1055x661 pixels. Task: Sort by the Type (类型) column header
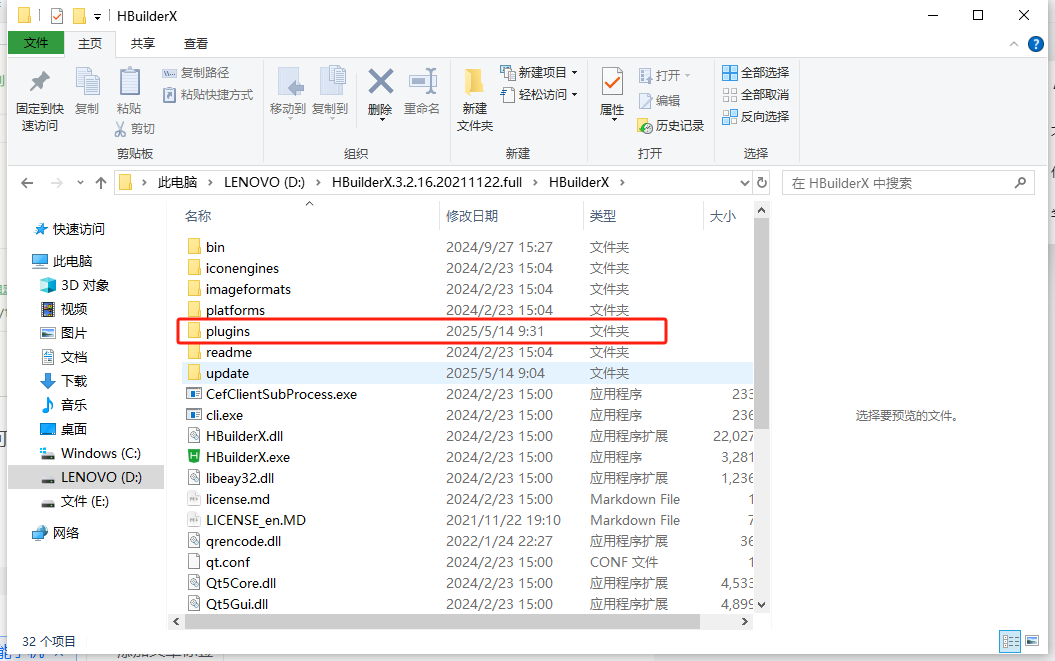pyautogui.click(x=602, y=216)
